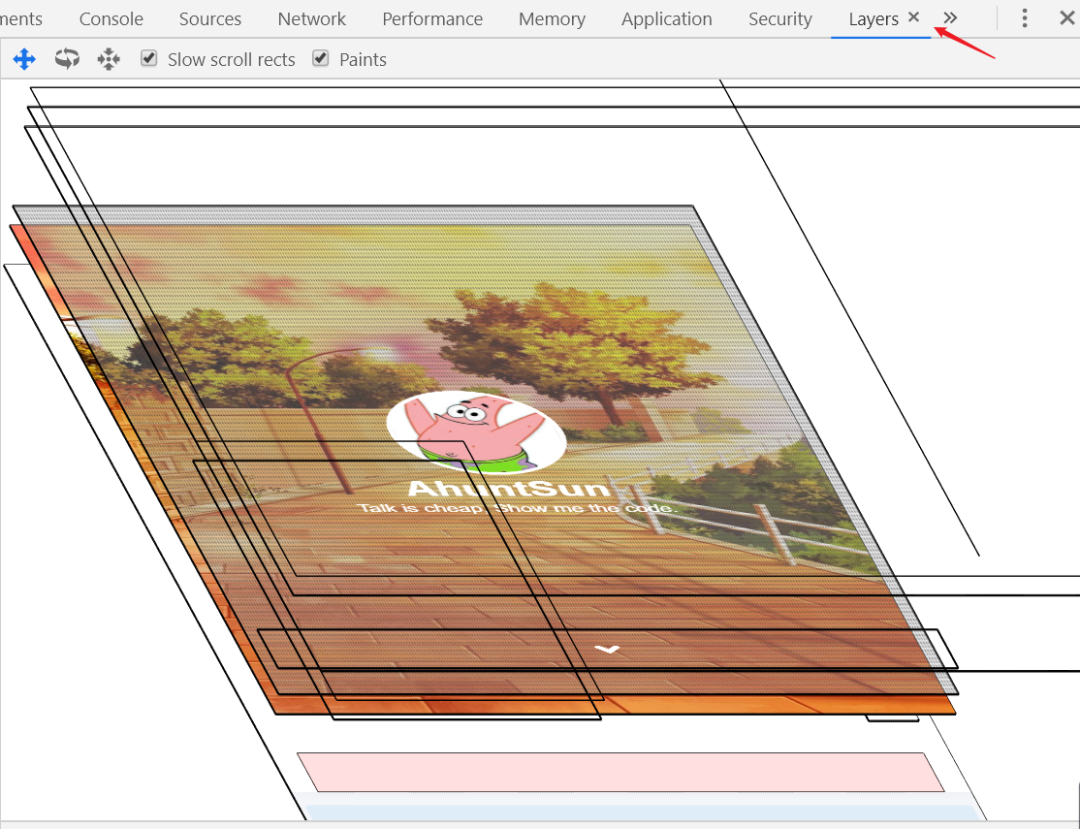The height and width of the screenshot is (829, 1080).
Task: Disable the Paints checkbox
Action: (321, 59)
